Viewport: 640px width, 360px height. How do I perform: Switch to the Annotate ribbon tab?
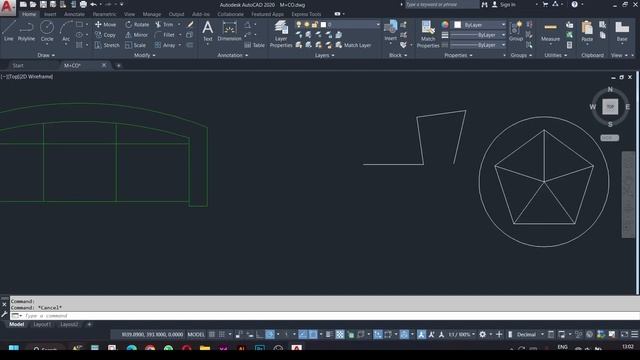74,14
